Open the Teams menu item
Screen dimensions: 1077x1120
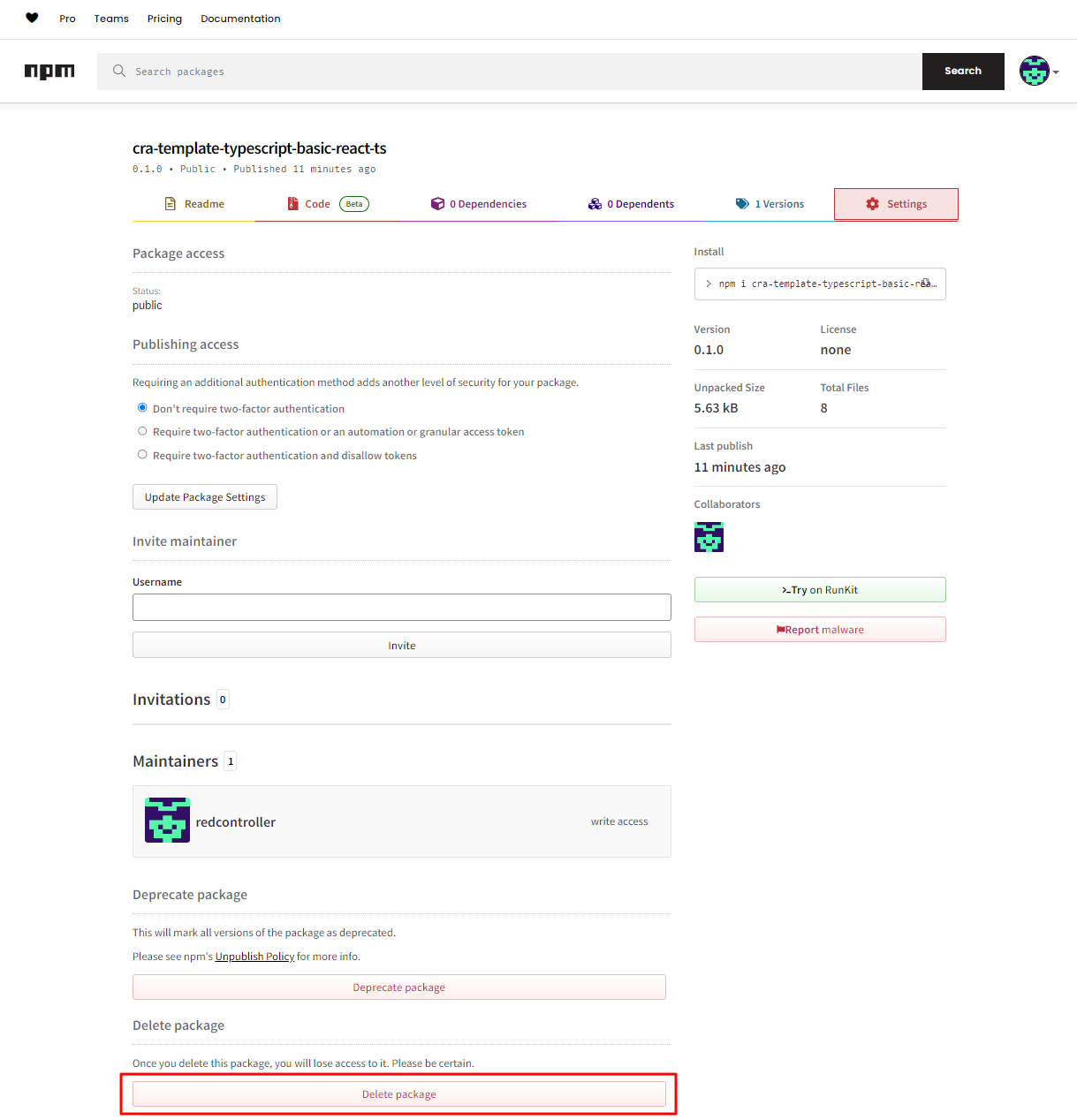[111, 19]
